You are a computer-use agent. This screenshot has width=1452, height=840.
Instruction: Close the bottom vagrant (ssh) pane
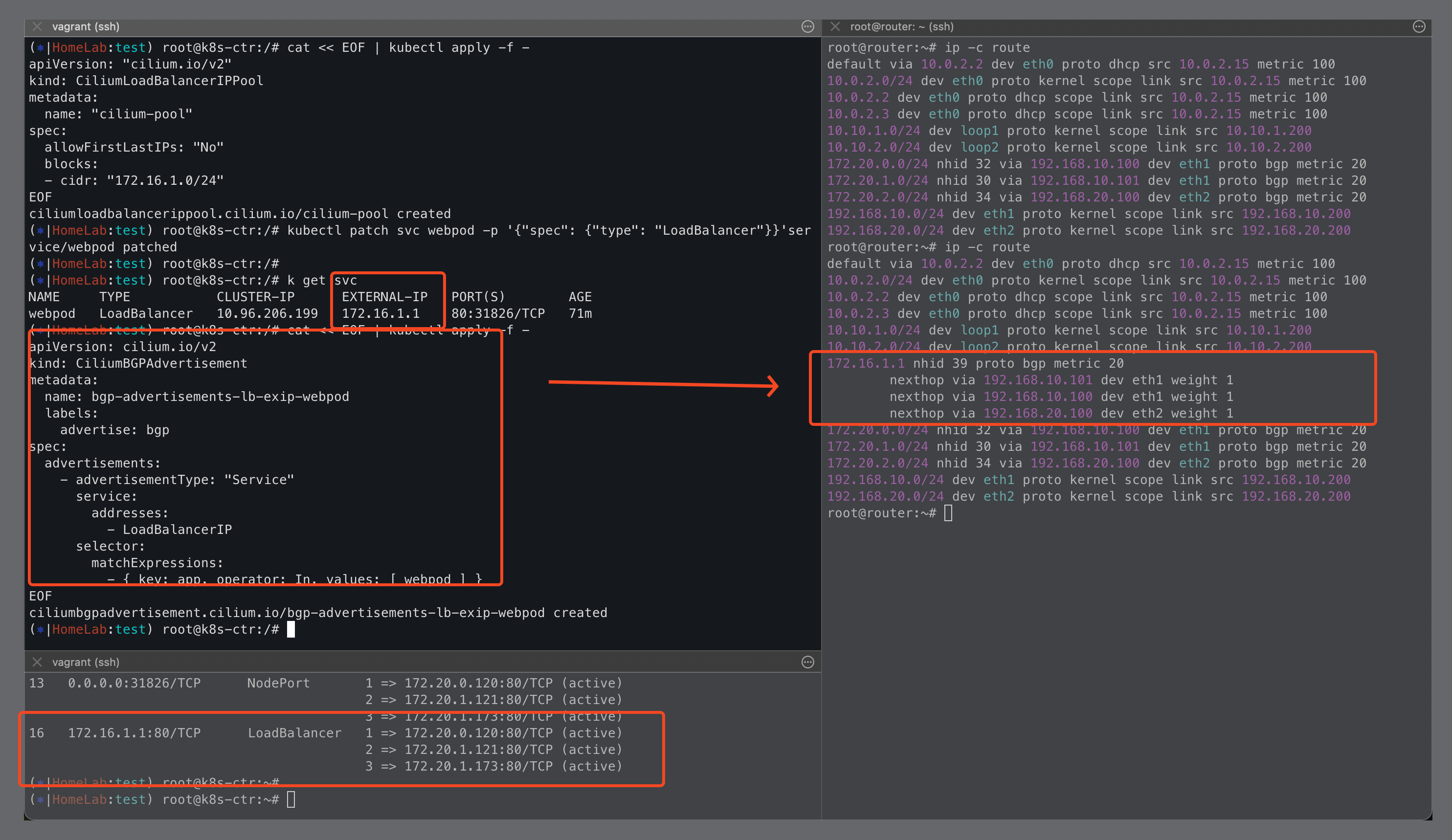click(x=37, y=662)
